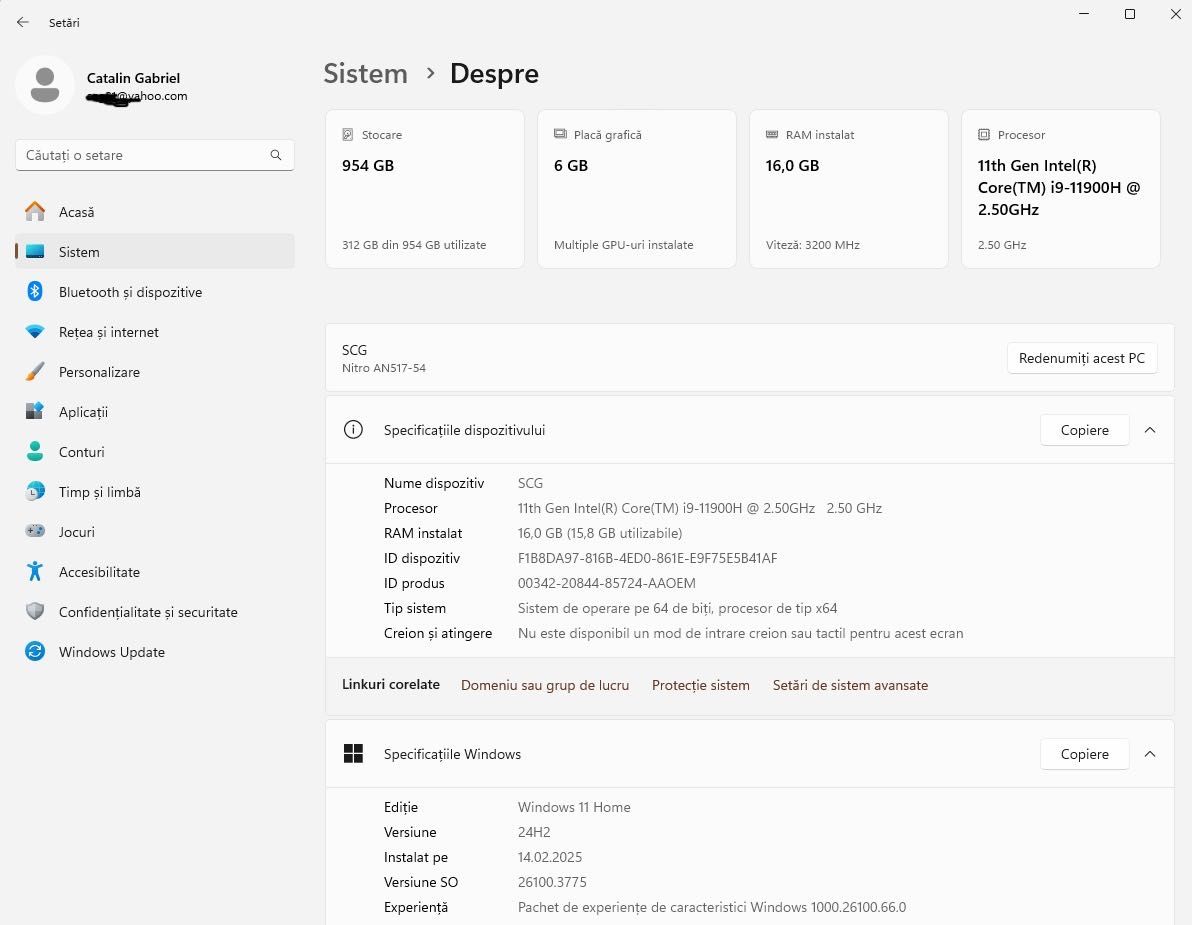This screenshot has width=1192, height=925.
Task: Copy the device specifications
Action: pos(1084,430)
